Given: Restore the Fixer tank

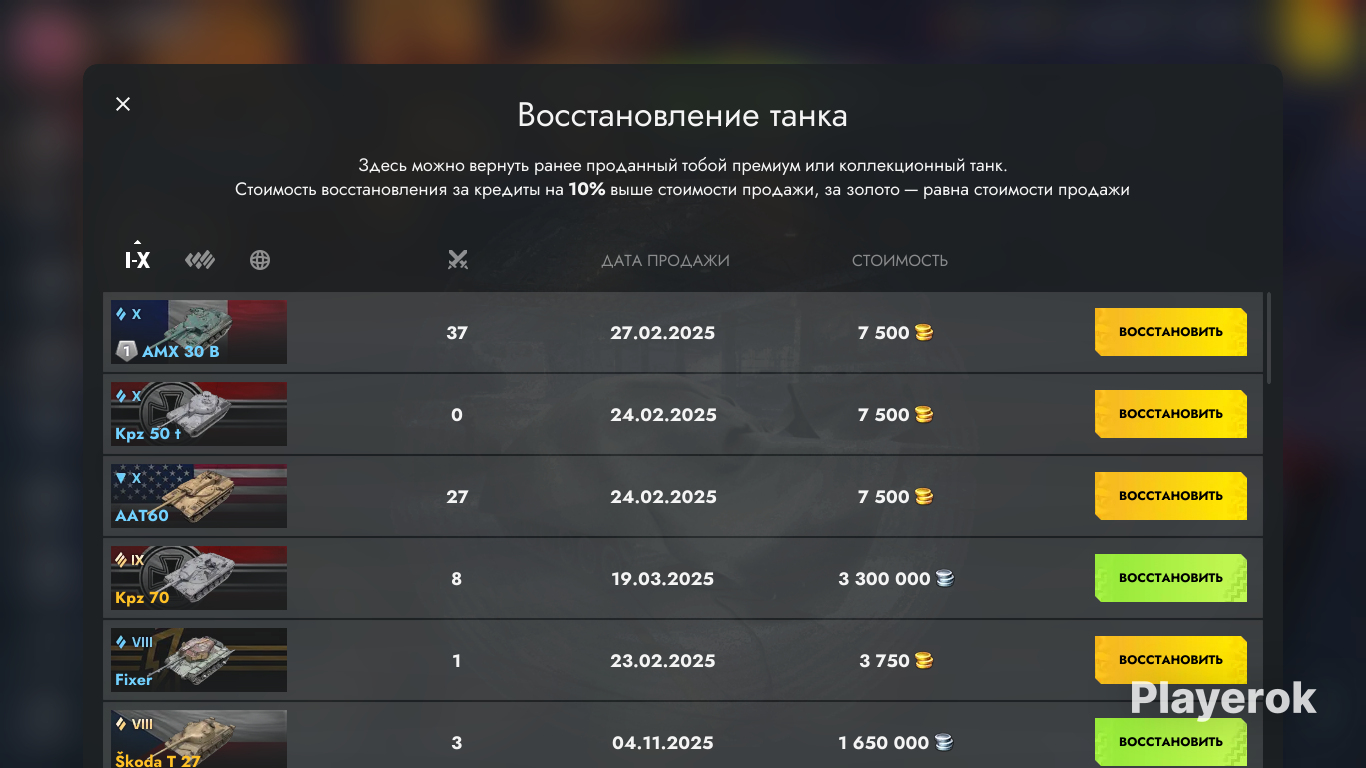Looking at the screenshot, I should pyautogui.click(x=1171, y=660).
